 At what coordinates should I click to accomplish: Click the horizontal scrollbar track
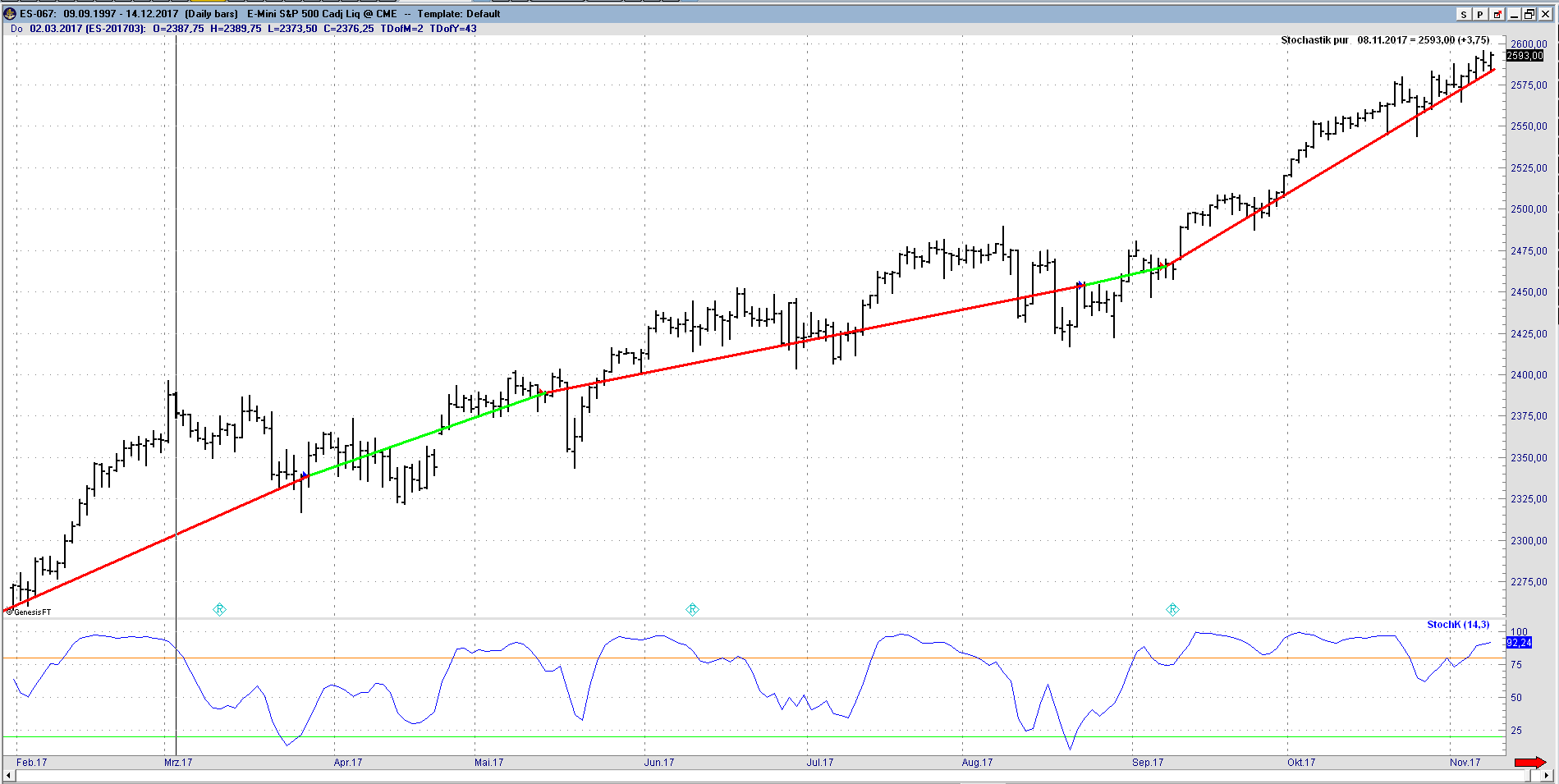(772, 776)
